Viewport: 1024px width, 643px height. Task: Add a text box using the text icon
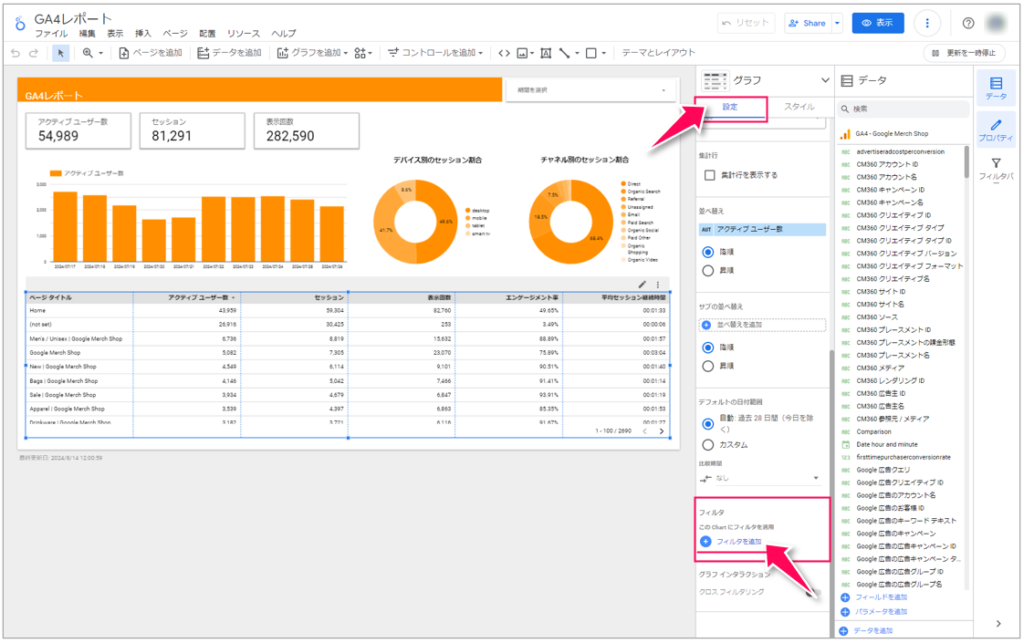pos(546,53)
